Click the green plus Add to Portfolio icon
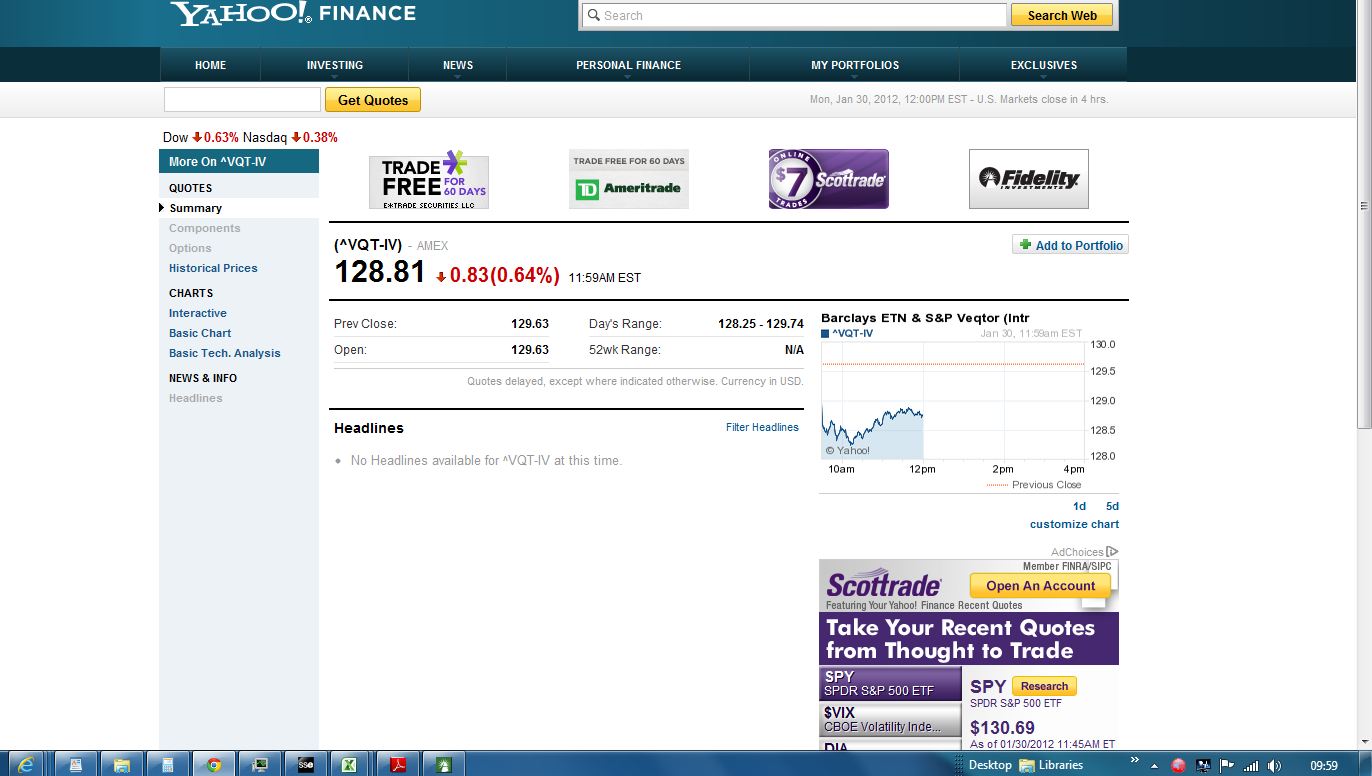This screenshot has height=776, width=1372. coord(1025,245)
